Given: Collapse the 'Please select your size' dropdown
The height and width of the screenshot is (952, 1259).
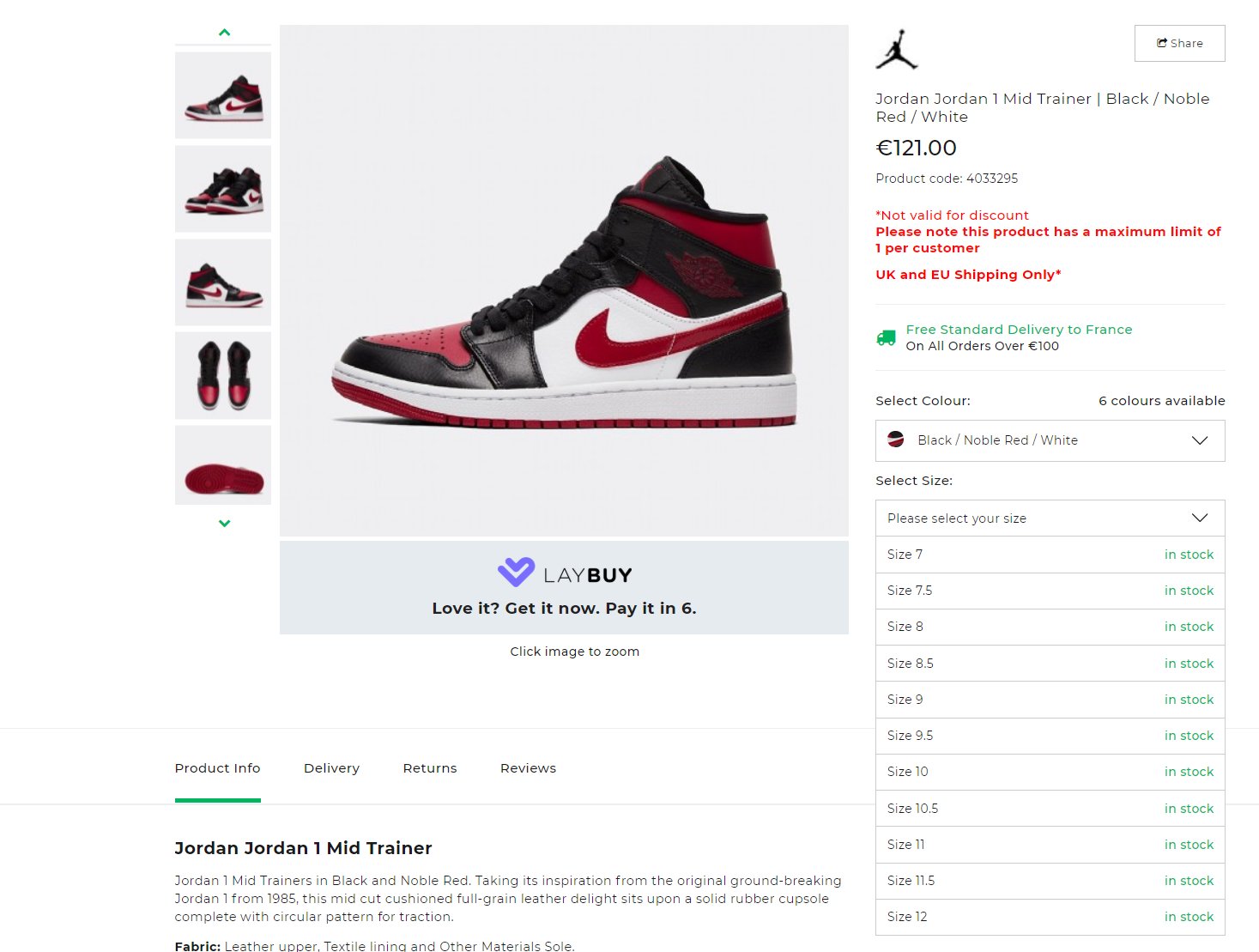Looking at the screenshot, I should click(x=1050, y=518).
